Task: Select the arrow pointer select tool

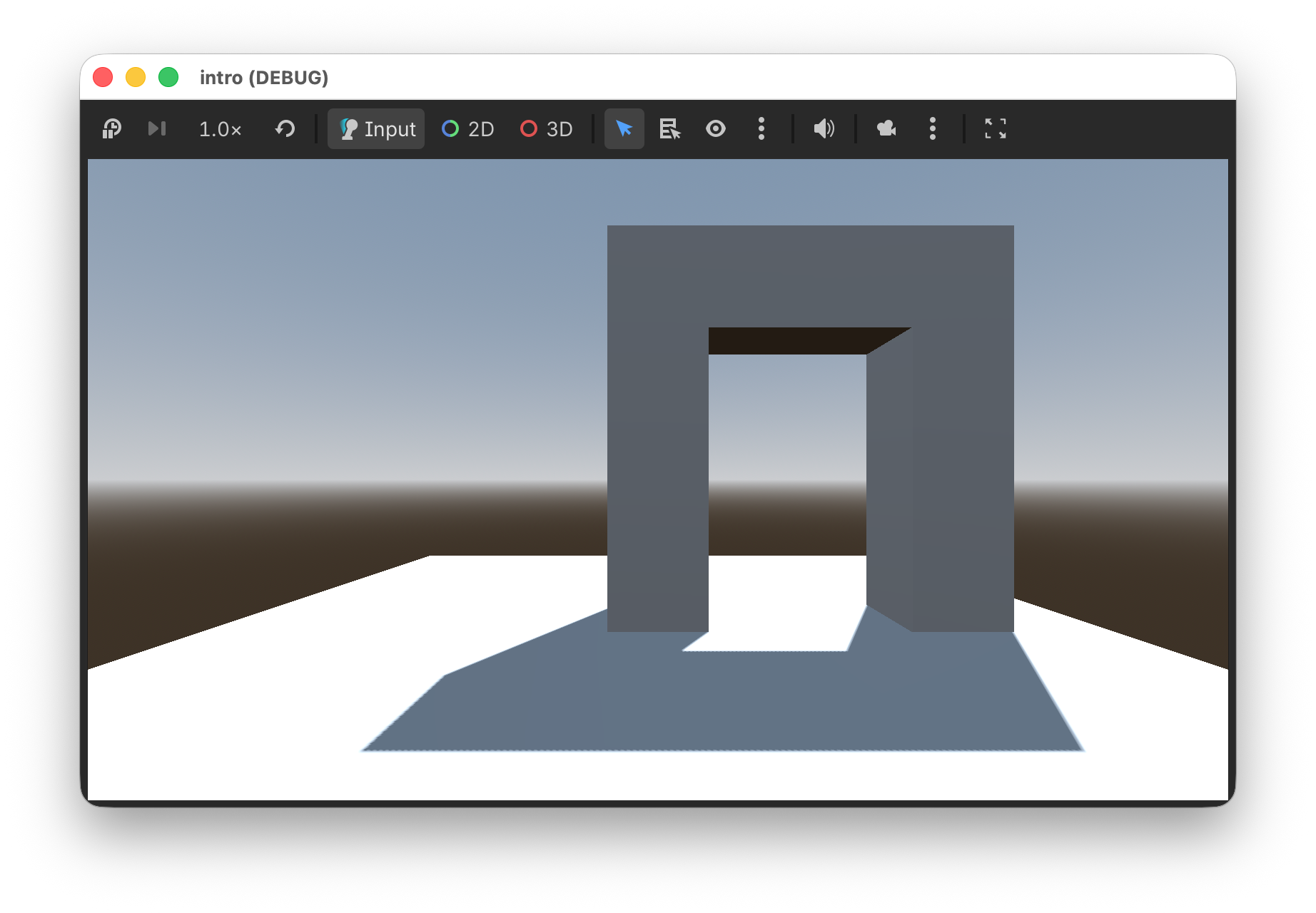Action: pyautogui.click(x=624, y=129)
